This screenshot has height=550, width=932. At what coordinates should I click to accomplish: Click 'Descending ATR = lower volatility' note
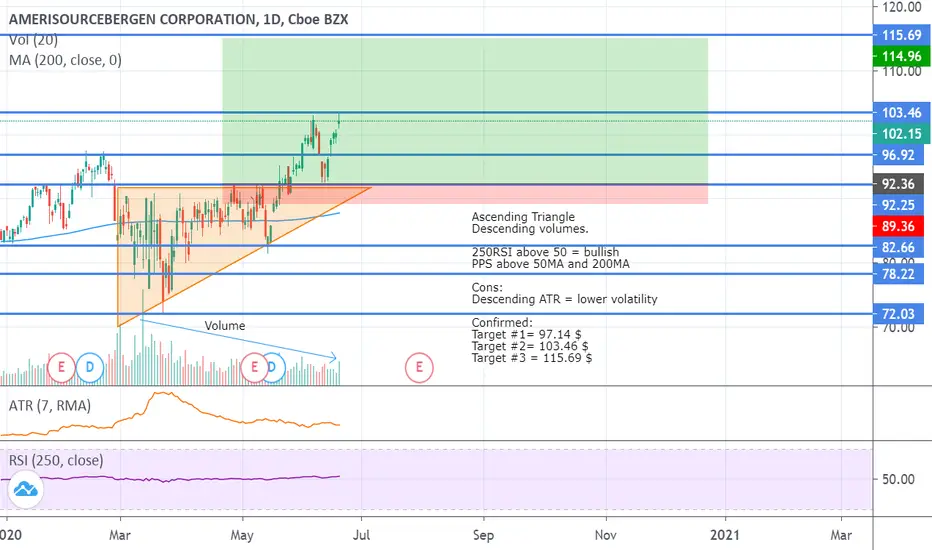coord(564,299)
